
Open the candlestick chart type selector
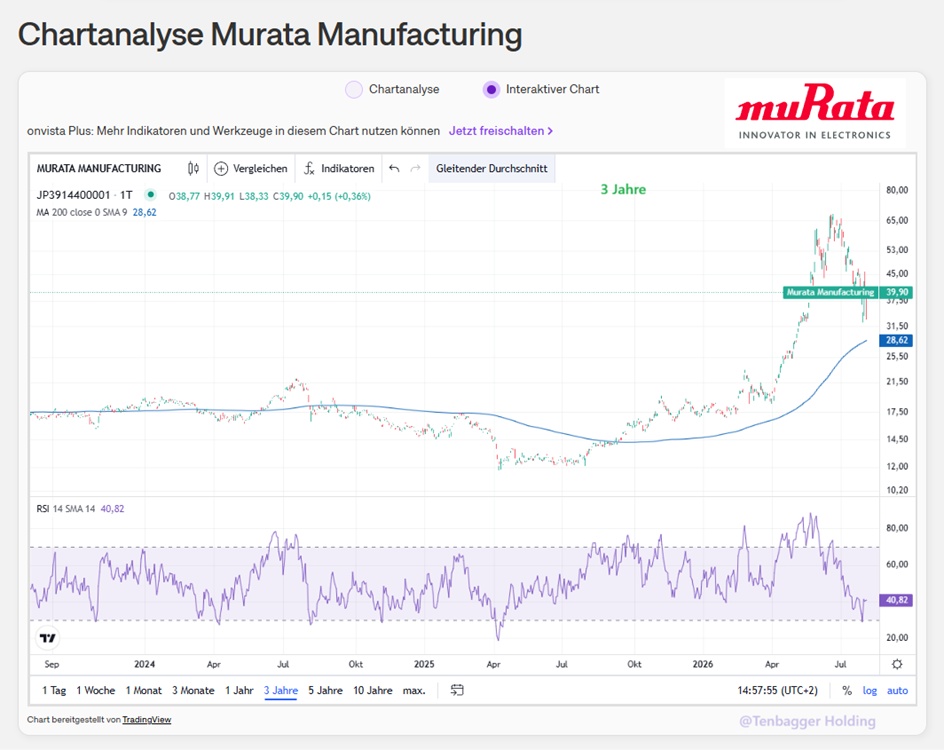[193, 169]
